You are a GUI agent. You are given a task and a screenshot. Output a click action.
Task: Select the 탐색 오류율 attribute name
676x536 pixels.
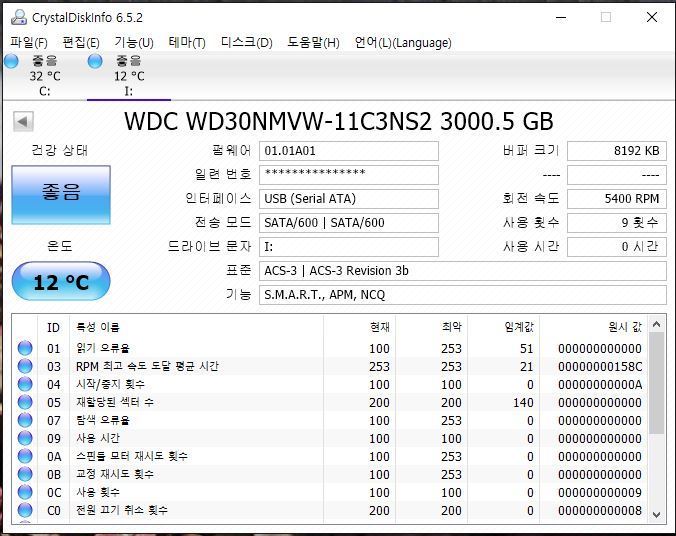click(x=103, y=420)
